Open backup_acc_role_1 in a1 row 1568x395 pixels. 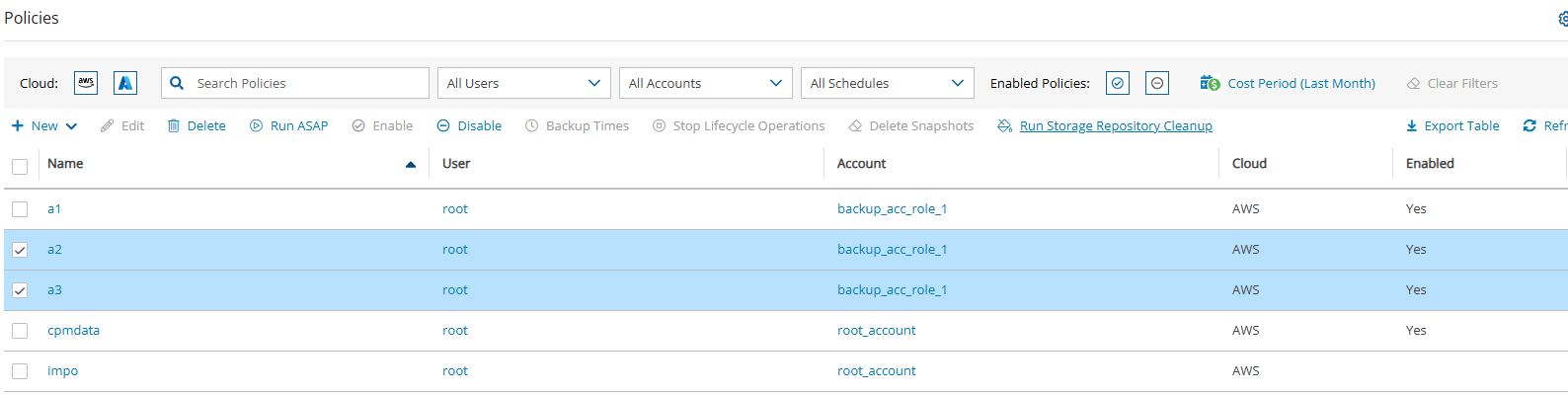point(893,209)
